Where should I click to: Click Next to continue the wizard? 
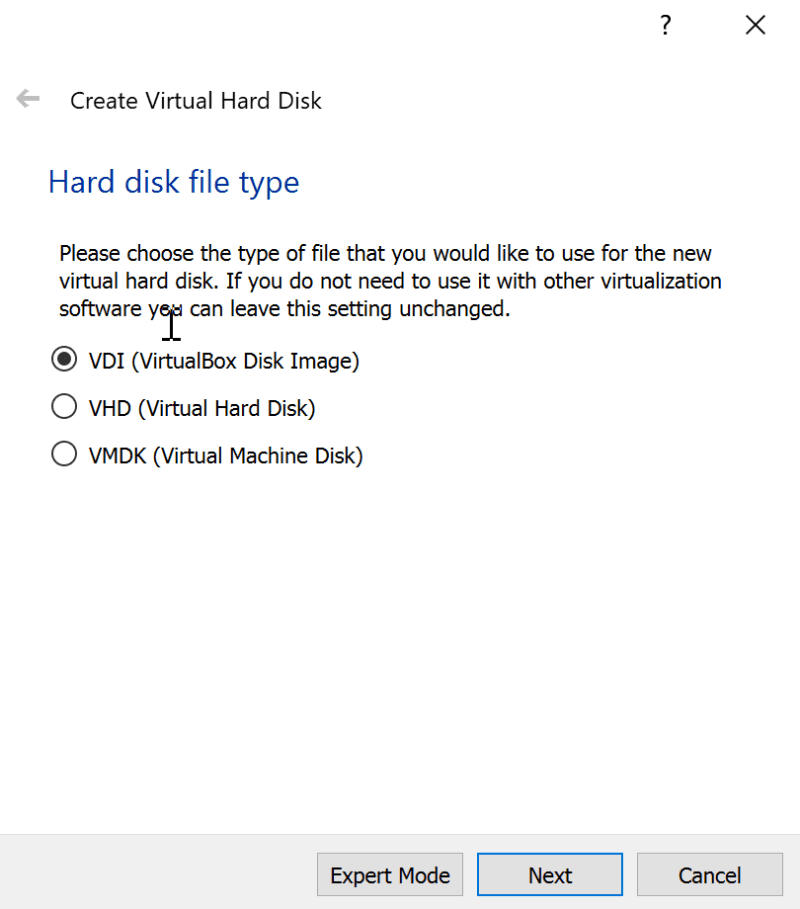point(549,874)
